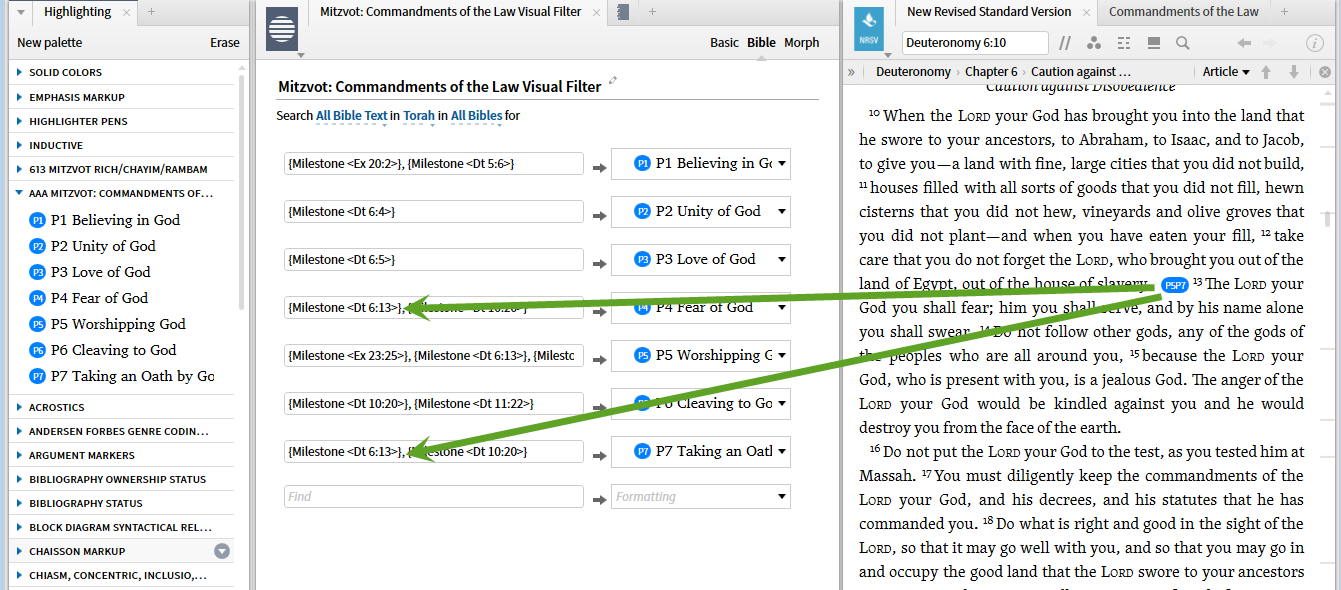The height and width of the screenshot is (590, 1341).
Task: Close the New Revised Standard Version tab
Action: (1084, 12)
